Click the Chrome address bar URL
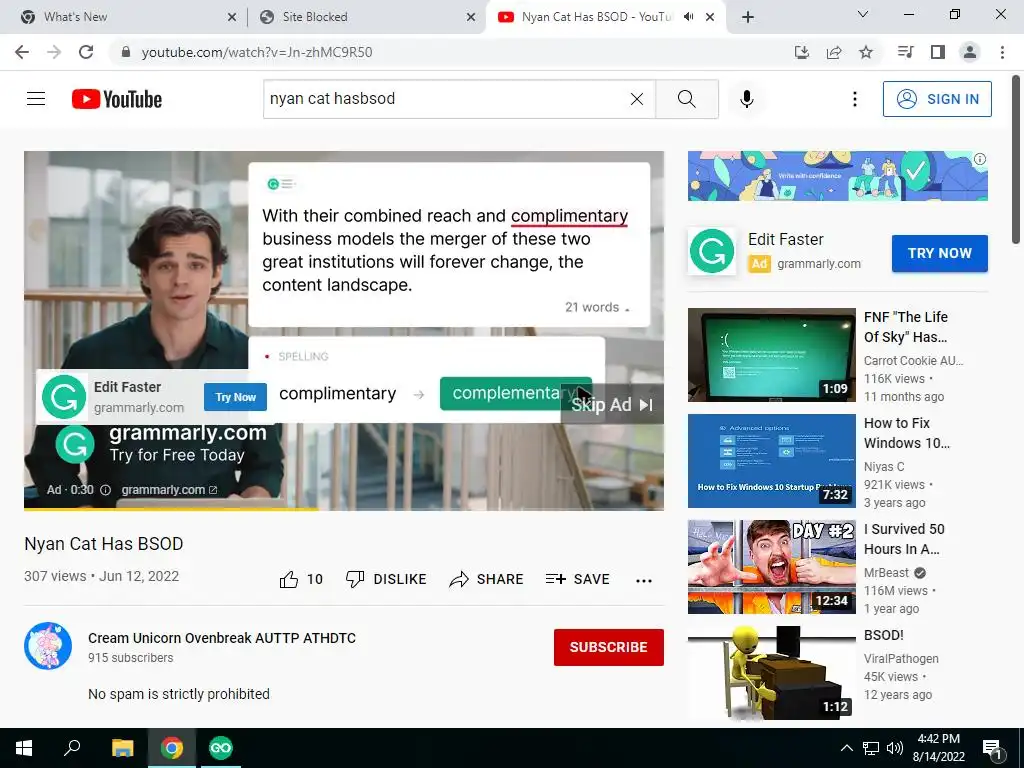The width and height of the screenshot is (1024, 768). (257, 52)
